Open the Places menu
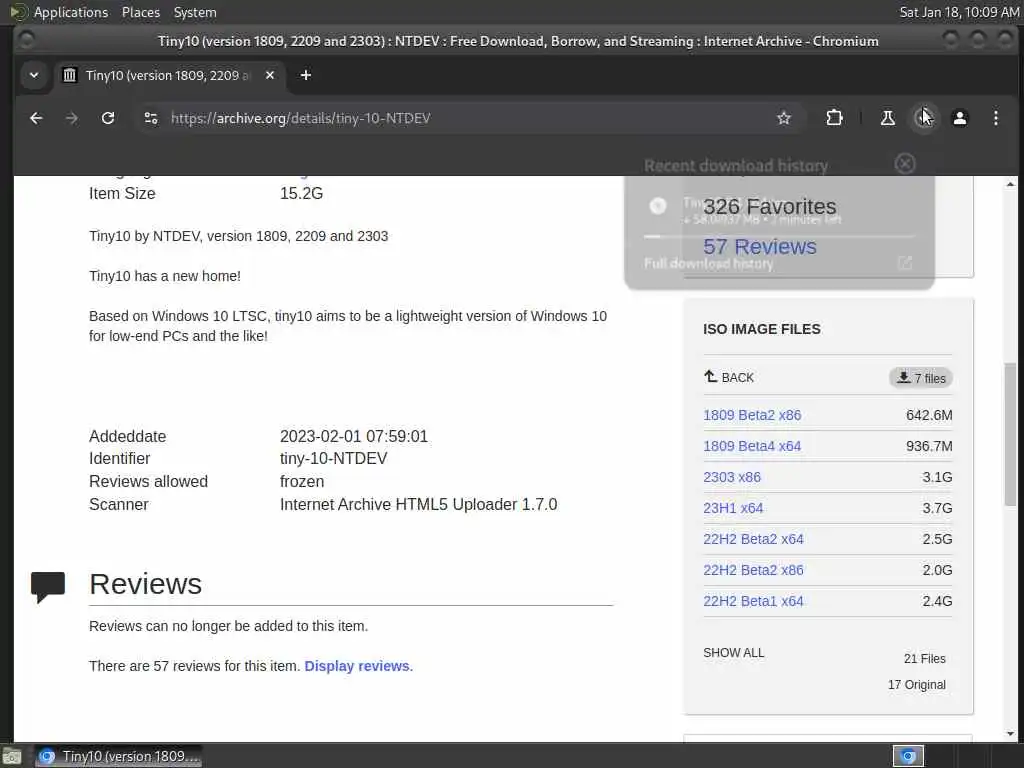 click(x=140, y=12)
